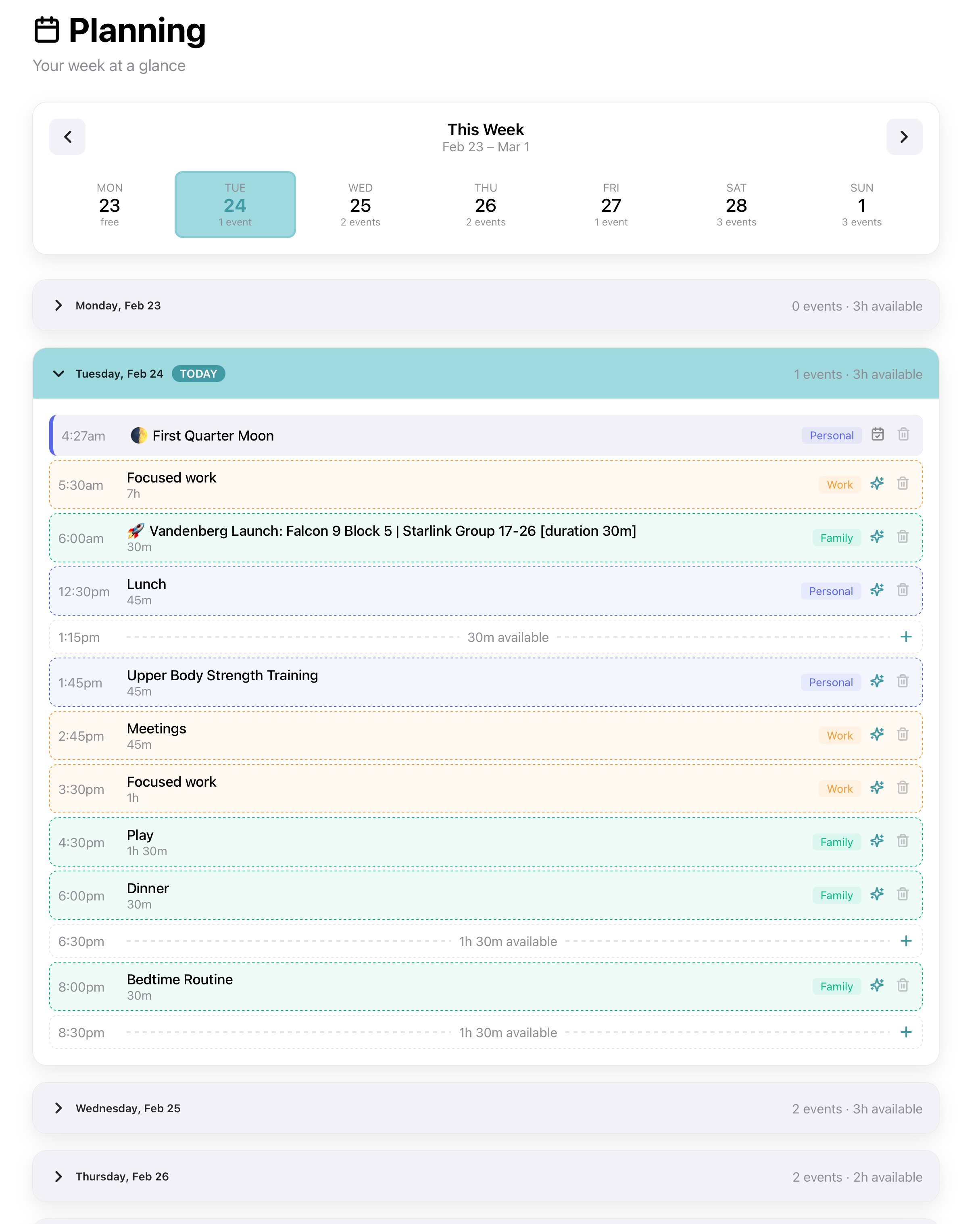The height and width of the screenshot is (1224, 980).
Task: Go to the previous week
Action: point(67,137)
